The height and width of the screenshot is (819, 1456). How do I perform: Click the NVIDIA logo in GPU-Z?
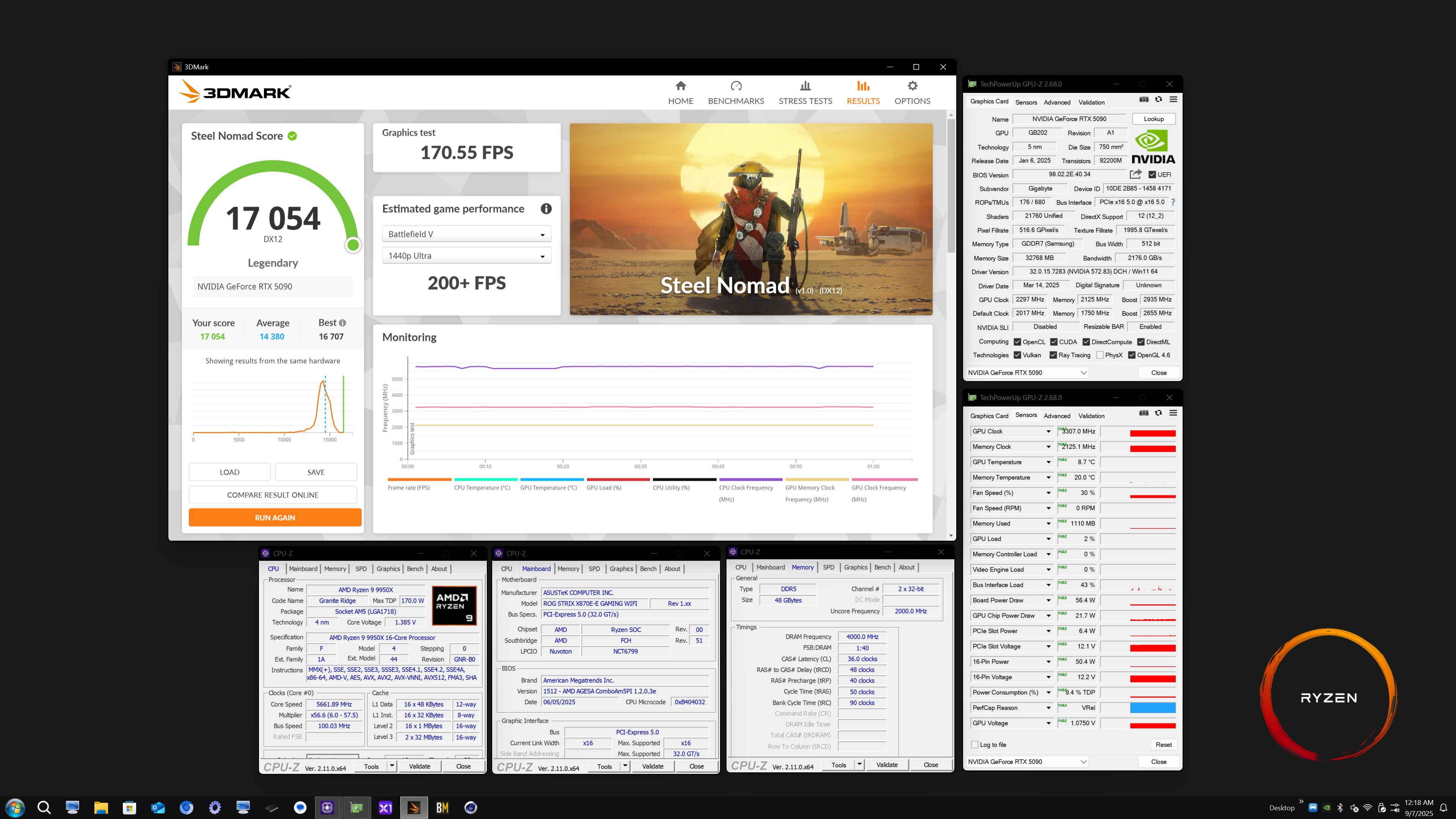pyautogui.click(x=1153, y=147)
